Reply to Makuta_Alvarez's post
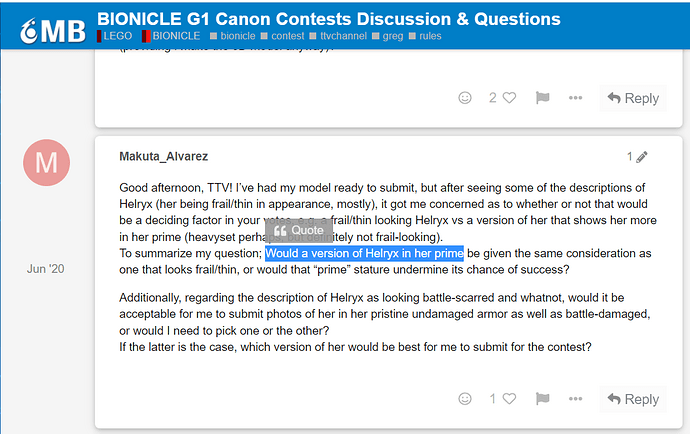 tap(633, 399)
